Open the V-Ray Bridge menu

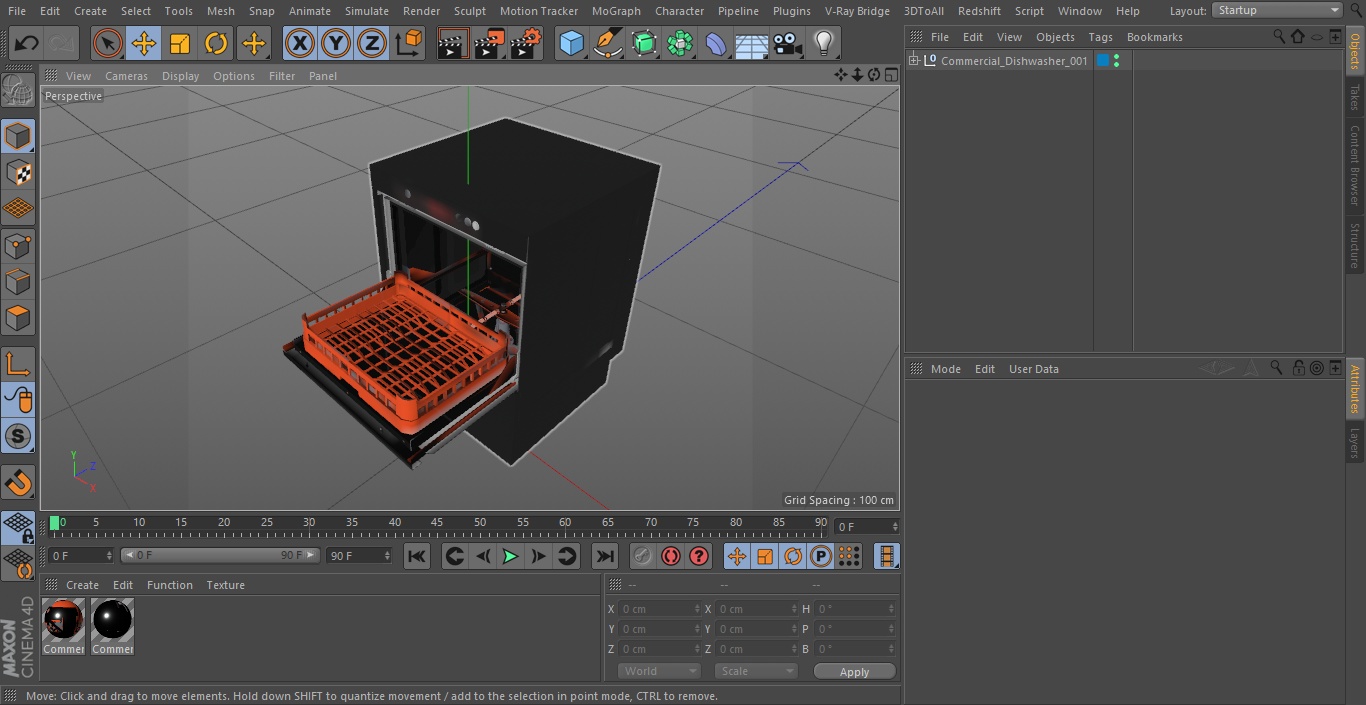pos(857,11)
